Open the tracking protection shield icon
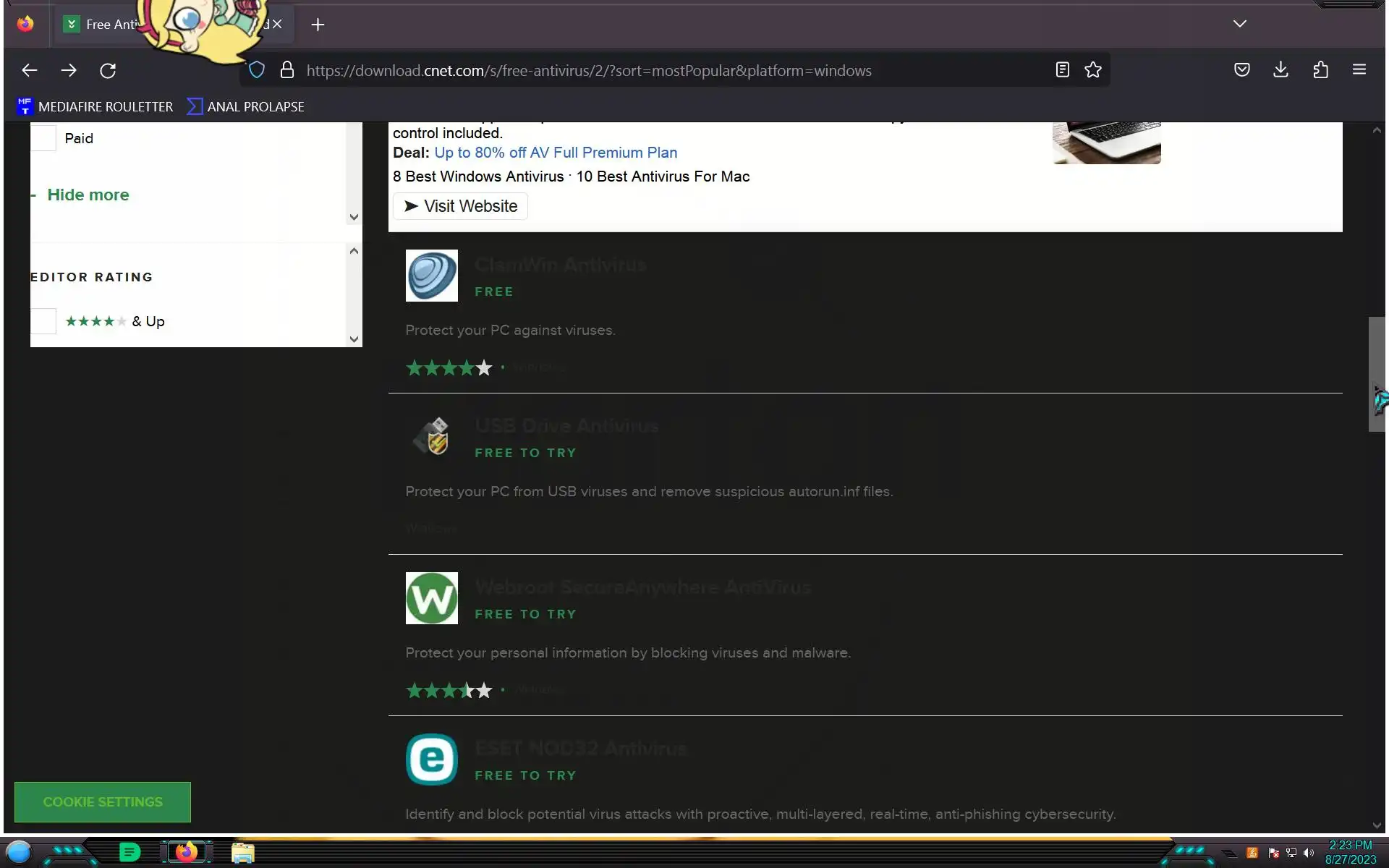 point(257,70)
